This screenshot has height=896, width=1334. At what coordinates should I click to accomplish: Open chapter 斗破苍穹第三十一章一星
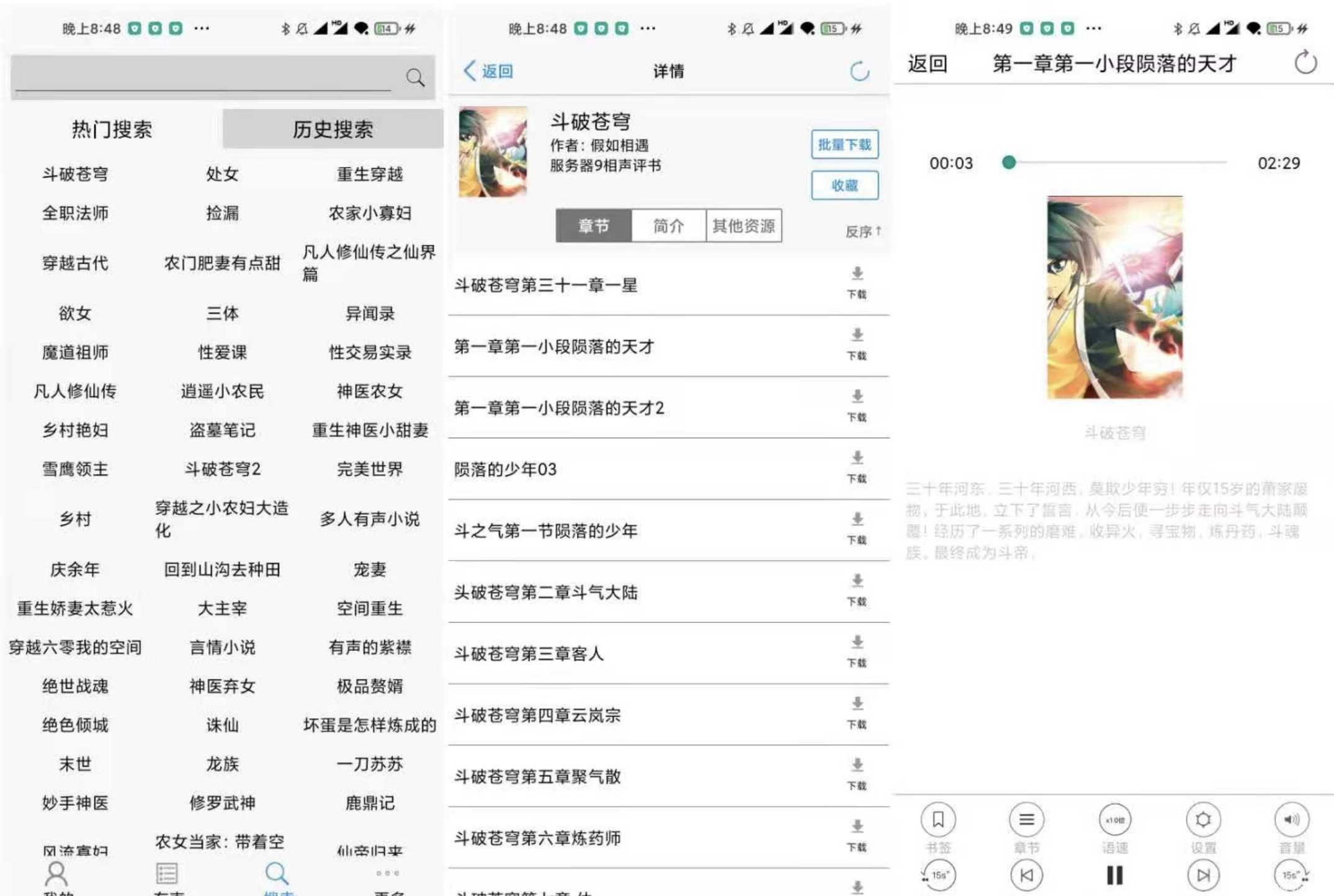click(546, 285)
